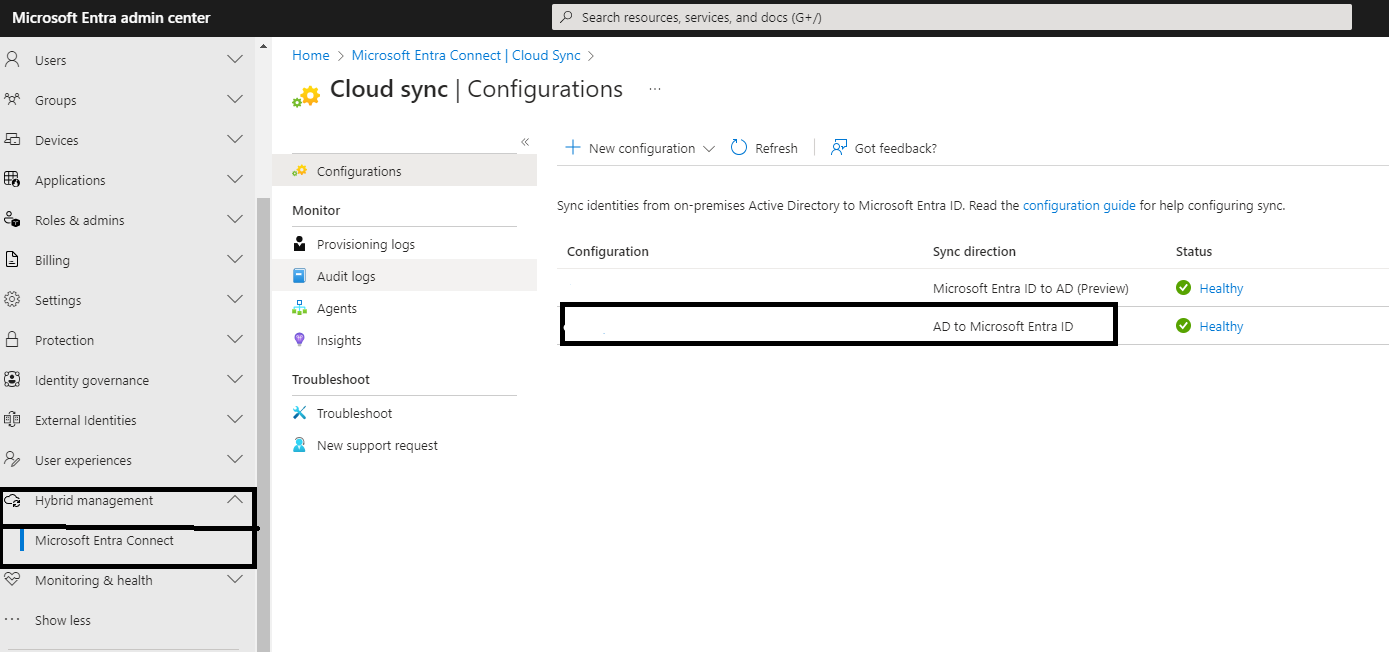Click the Show less ellipsis icon

[x=12, y=620]
